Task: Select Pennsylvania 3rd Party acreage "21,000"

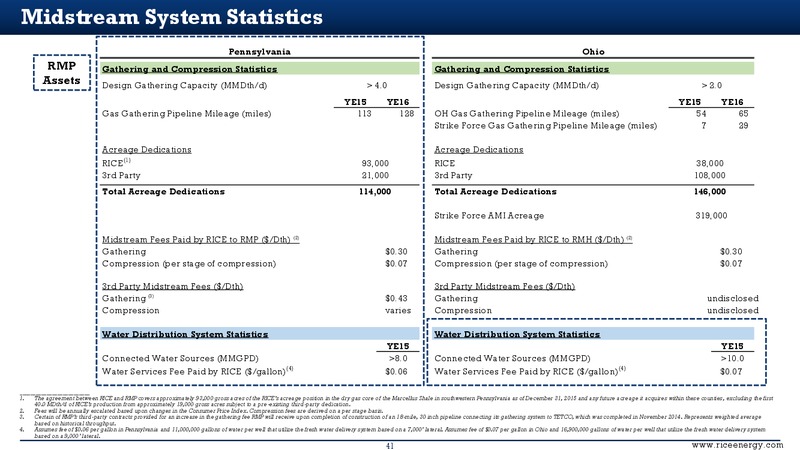Action: click(x=375, y=175)
